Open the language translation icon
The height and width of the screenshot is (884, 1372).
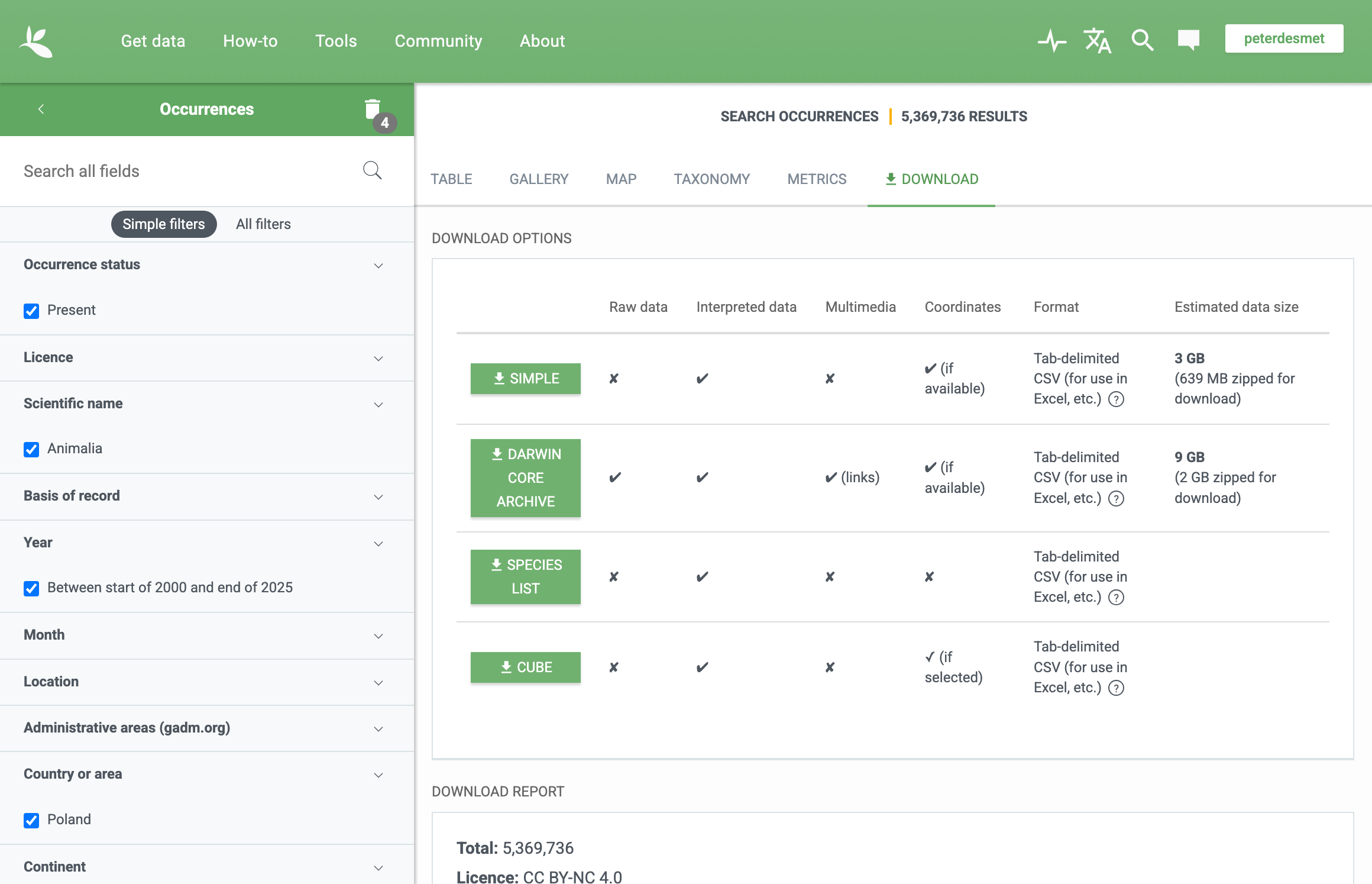1097,41
